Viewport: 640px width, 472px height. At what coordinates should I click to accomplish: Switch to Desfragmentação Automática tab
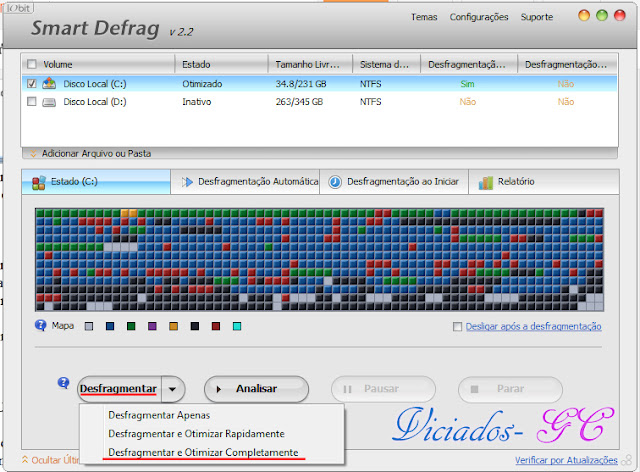tap(245, 182)
